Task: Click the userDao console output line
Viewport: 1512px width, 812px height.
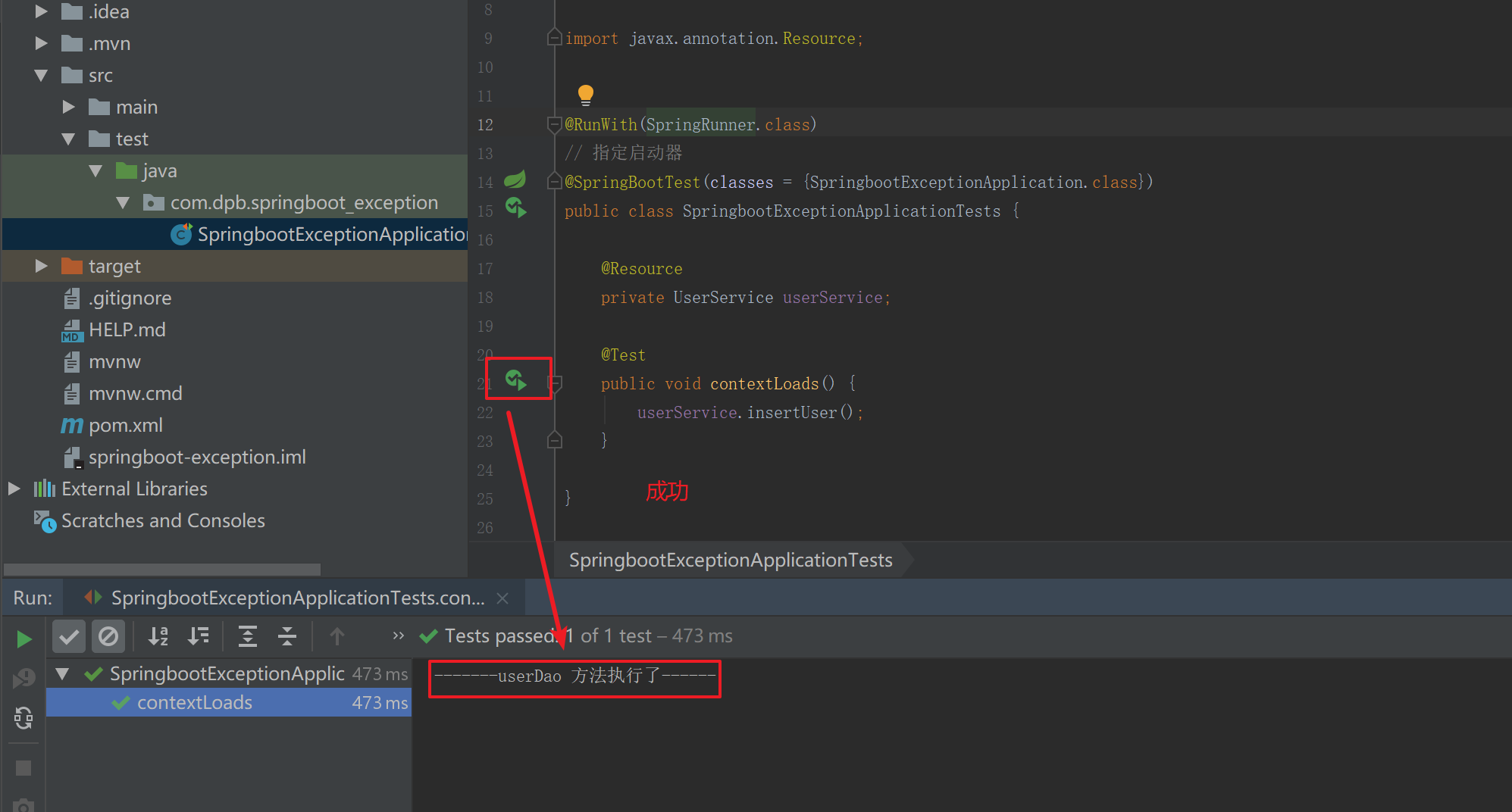Action: click(574, 676)
